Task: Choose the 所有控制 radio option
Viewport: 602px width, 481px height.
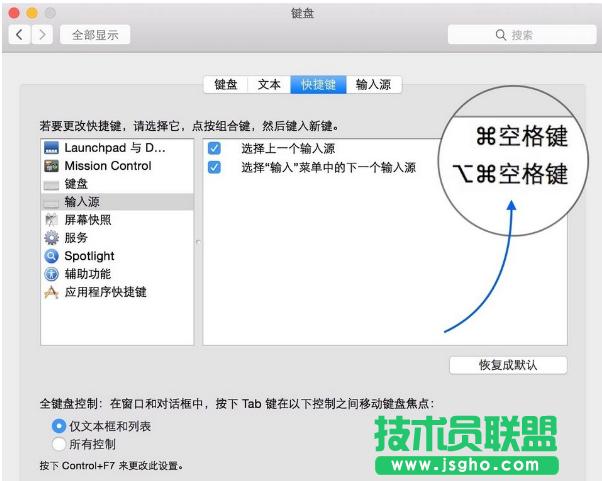Action: tap(59, 444)
